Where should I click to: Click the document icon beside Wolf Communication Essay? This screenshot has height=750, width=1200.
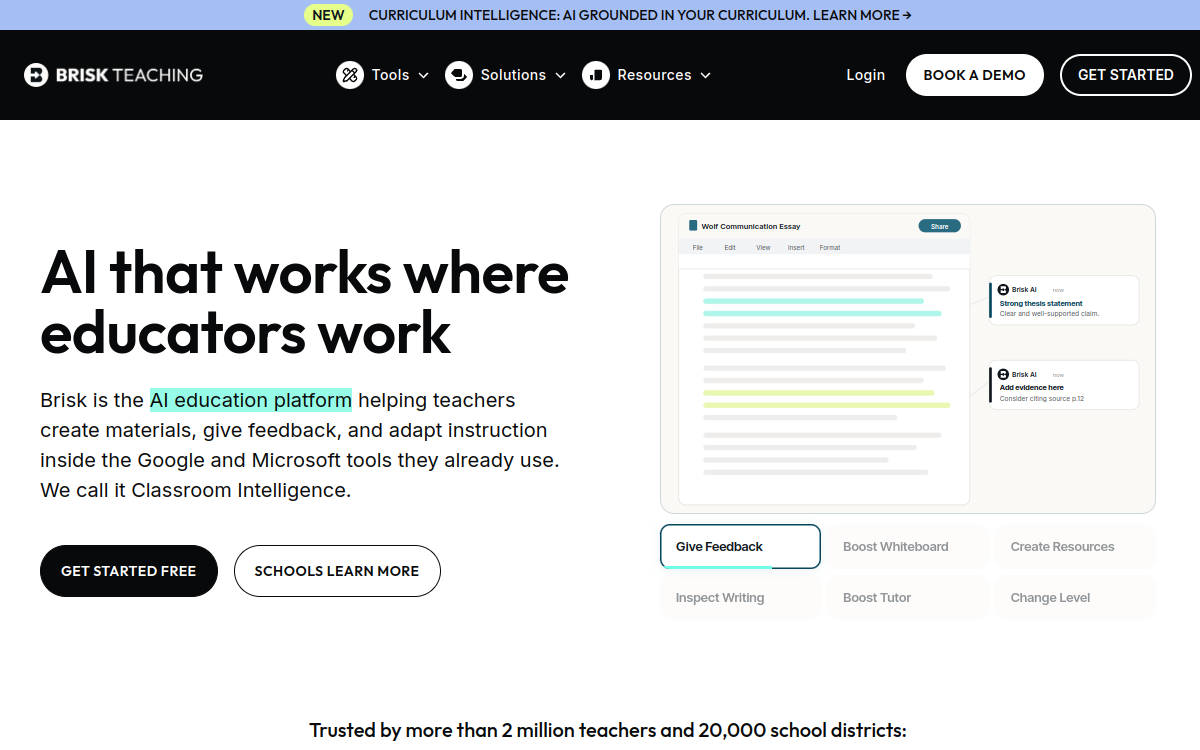pyautogui.click(x=693, y=226)
